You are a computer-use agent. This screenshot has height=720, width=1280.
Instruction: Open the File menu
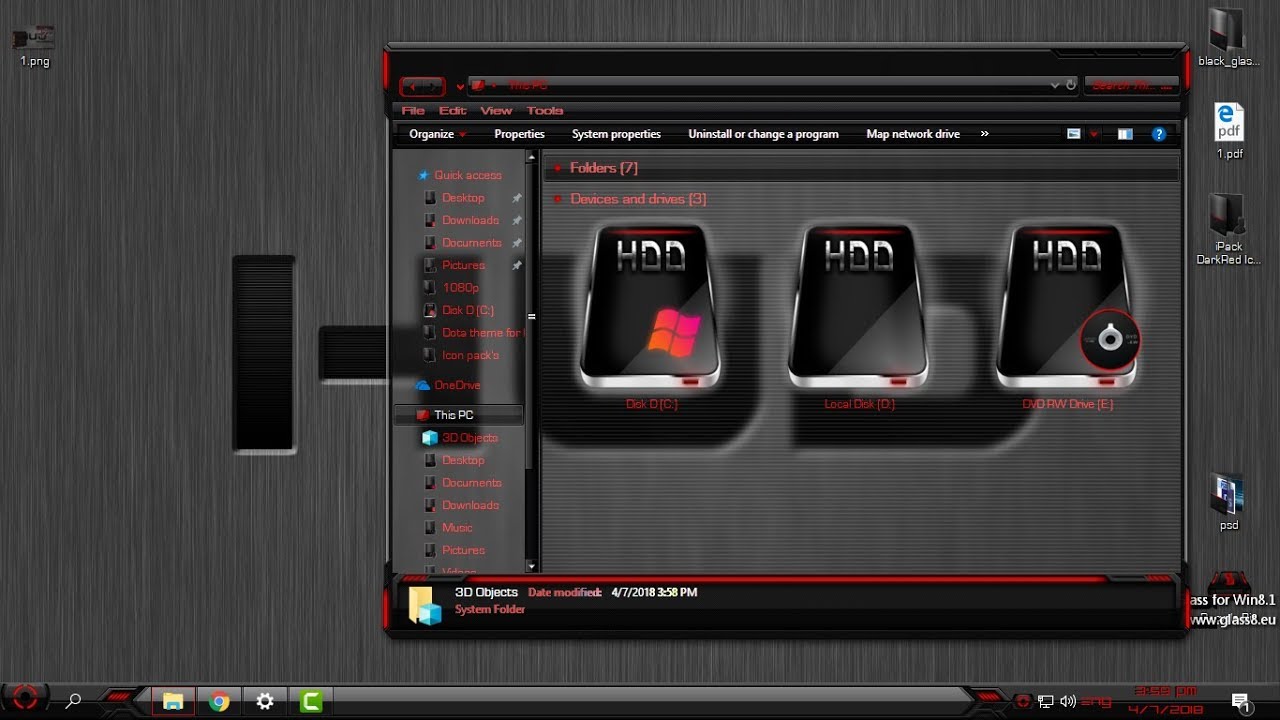pos(412,110)
